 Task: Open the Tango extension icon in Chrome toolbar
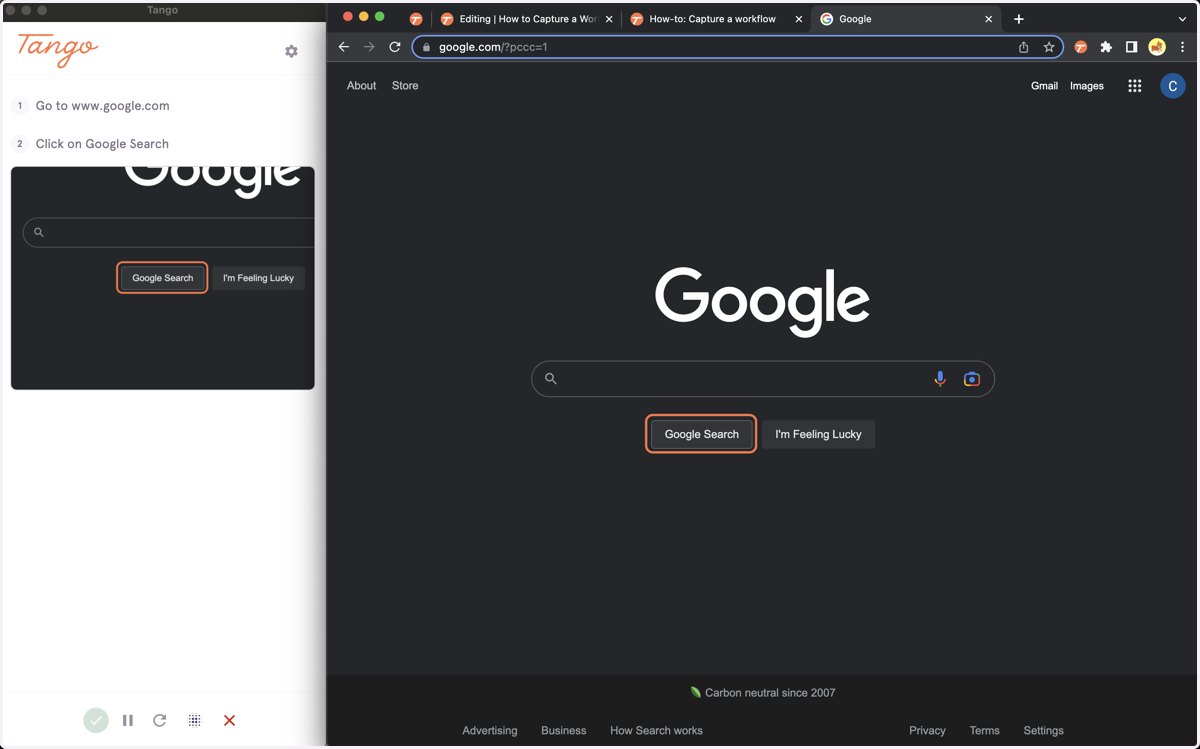[x=1081, y=47]
